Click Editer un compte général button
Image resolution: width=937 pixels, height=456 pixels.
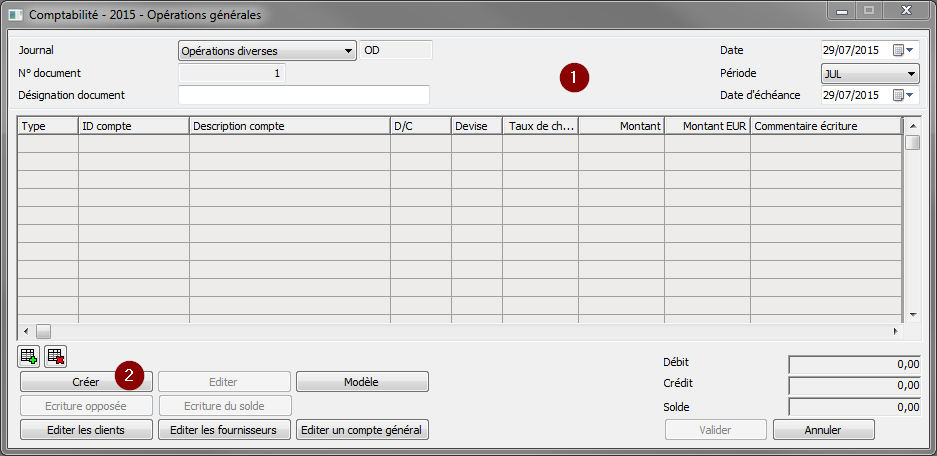point(362,430)
